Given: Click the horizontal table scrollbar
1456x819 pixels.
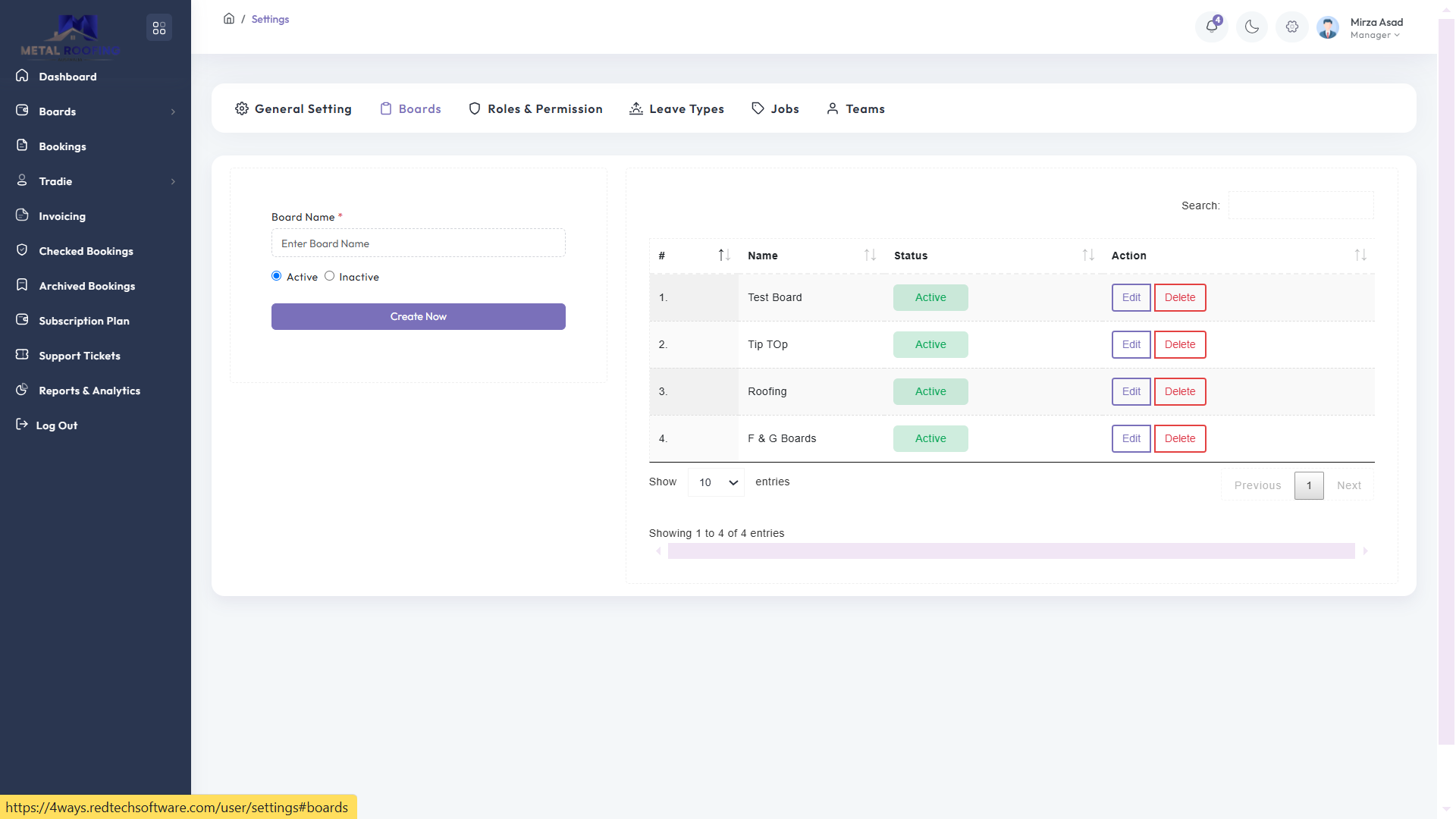Looking at the screenshot, I should (1011, 551).
